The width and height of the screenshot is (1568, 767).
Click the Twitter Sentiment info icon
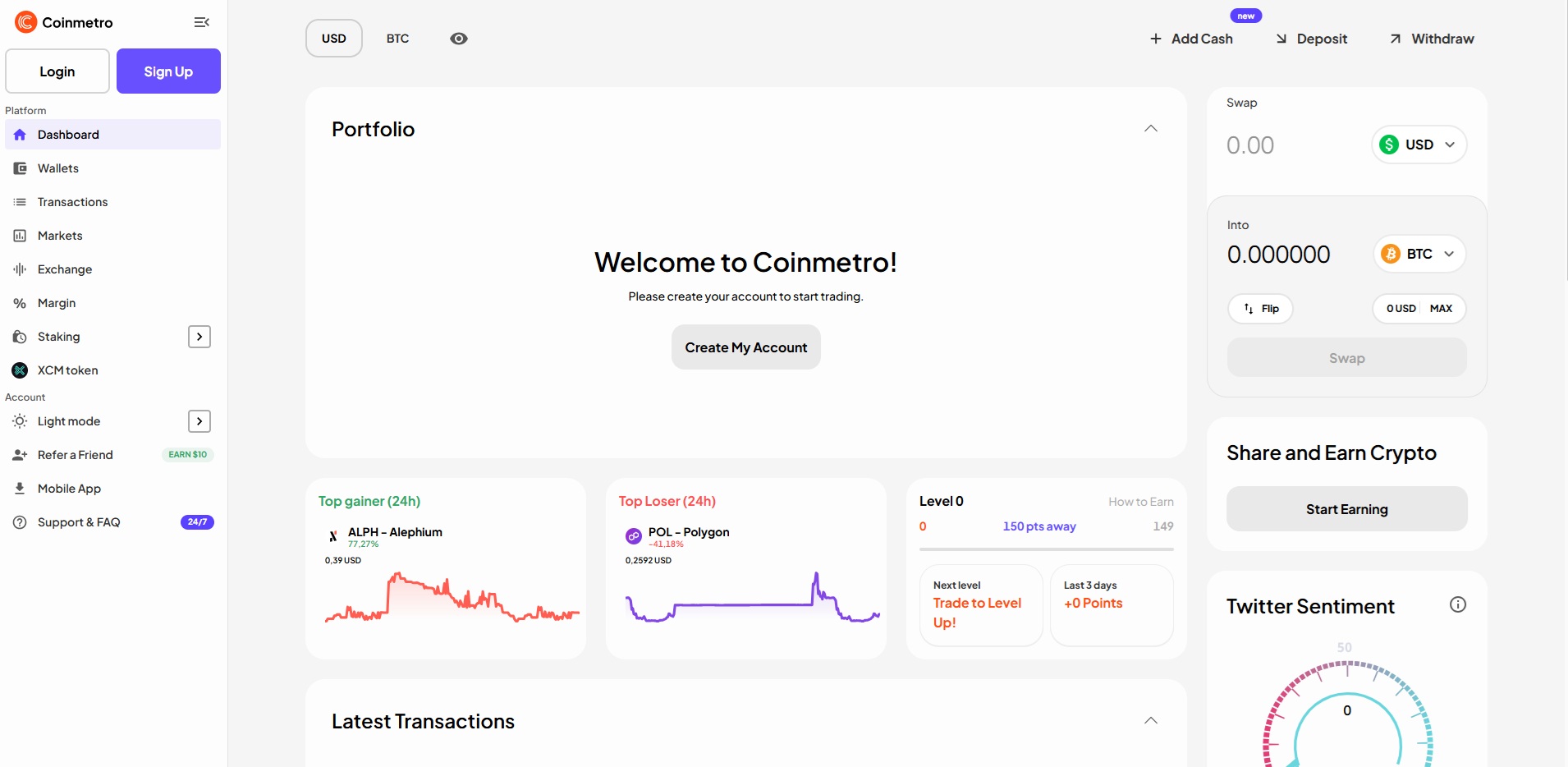pyautogui.click(x=1458, y=605)
